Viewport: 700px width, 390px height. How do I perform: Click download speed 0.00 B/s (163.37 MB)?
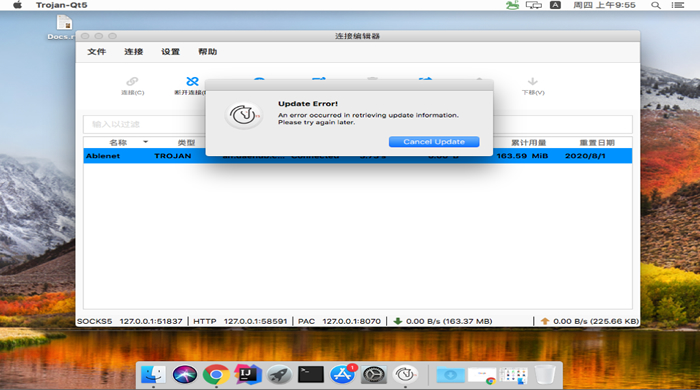click(449, 321)
